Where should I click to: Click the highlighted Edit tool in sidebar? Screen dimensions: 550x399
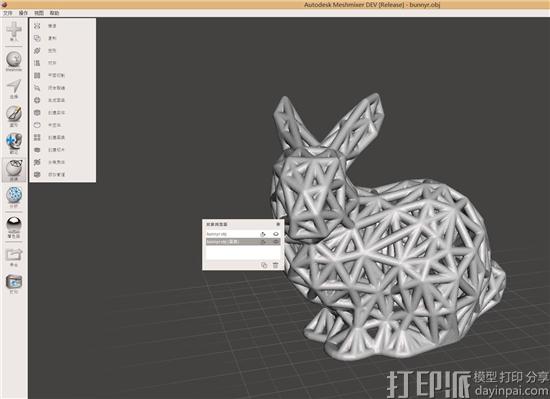tap(14, 170)
